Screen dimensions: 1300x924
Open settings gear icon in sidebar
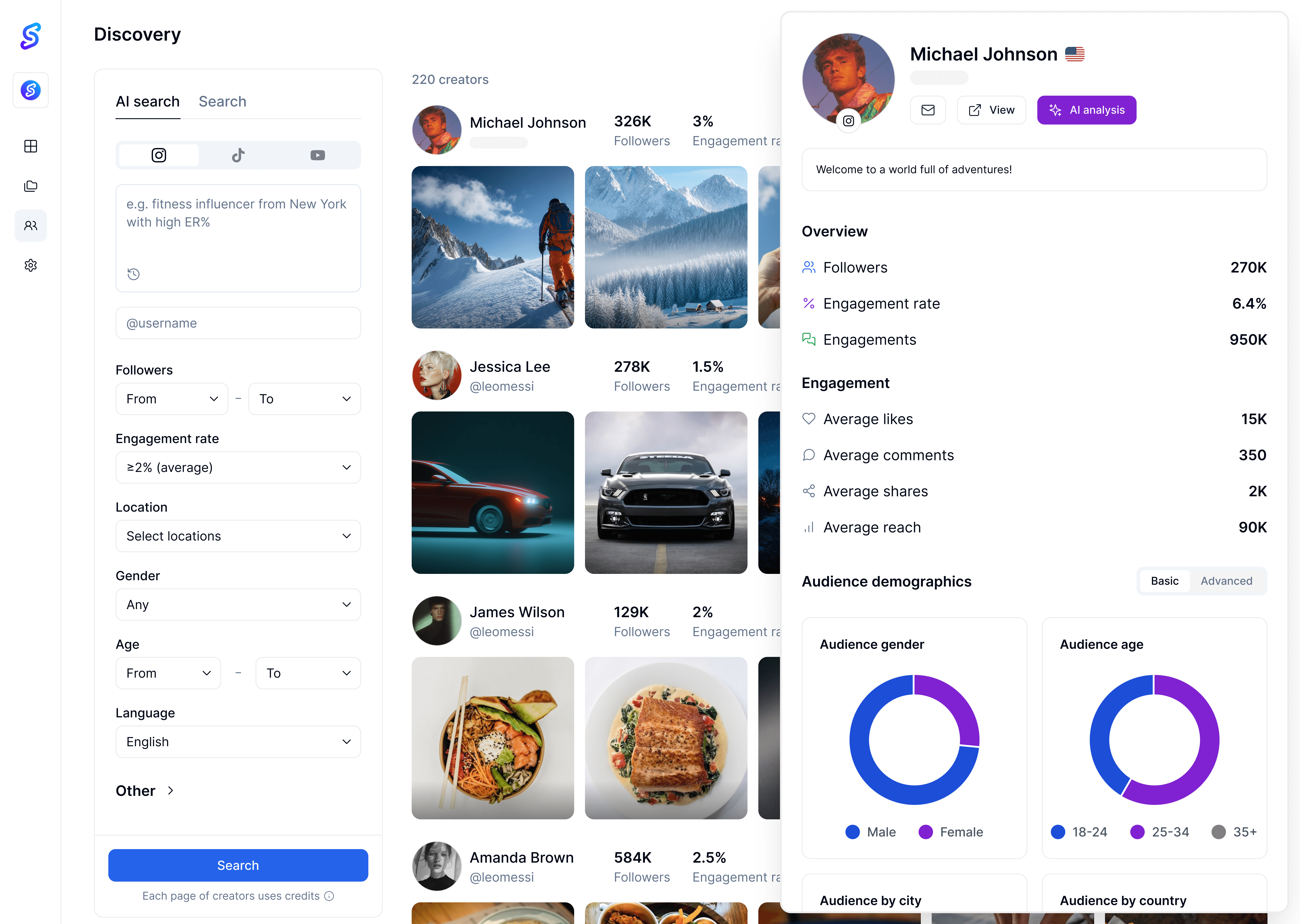[x=31, y=265]
